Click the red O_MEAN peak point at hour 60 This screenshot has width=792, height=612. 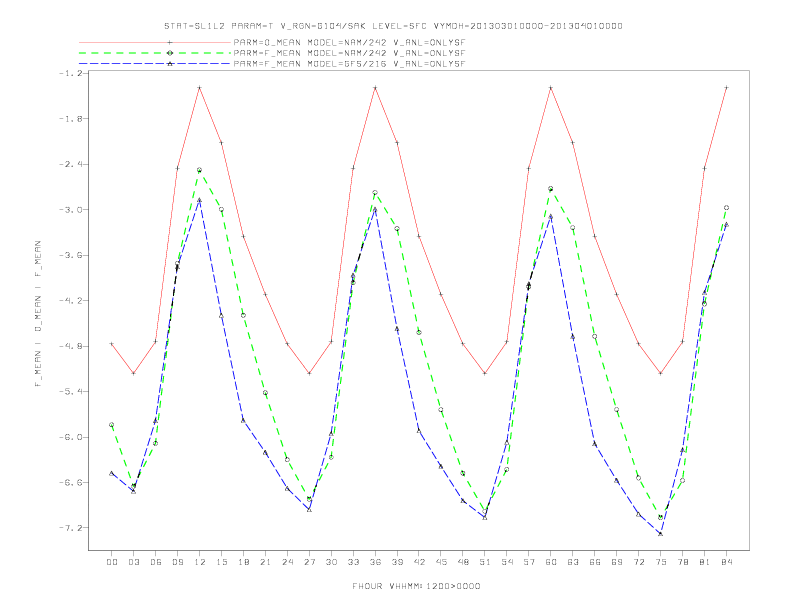(551, 88)
